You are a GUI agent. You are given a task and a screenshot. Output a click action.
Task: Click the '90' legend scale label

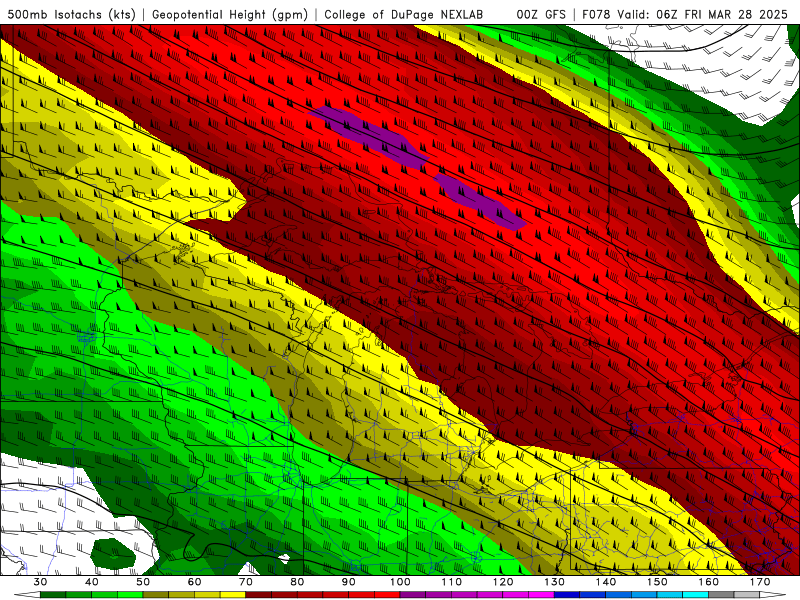(x=349, y=582)
